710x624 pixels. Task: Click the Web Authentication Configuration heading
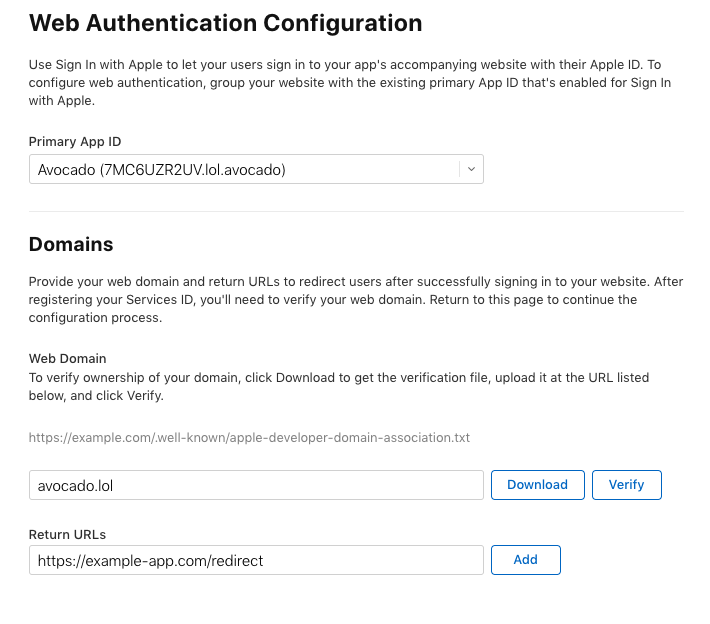(x=225, y=23)
